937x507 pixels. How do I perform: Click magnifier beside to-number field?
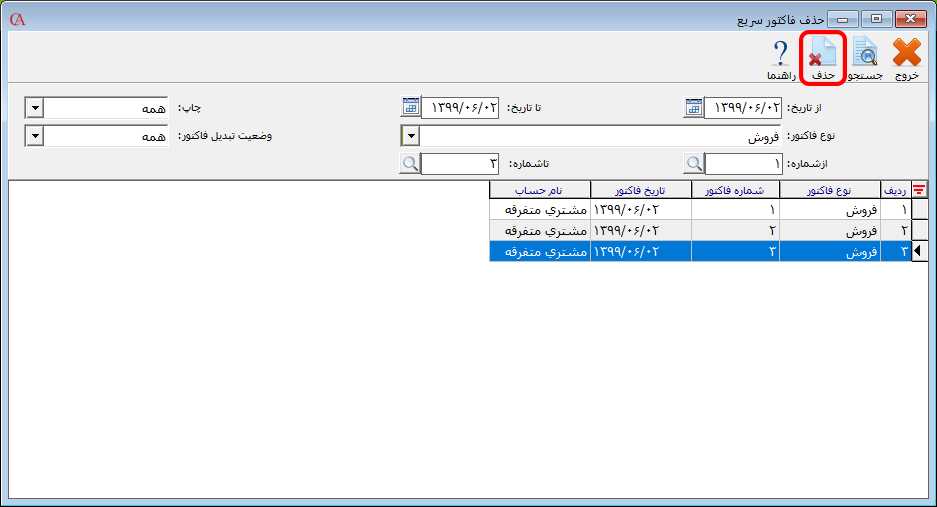click(409, 164)
